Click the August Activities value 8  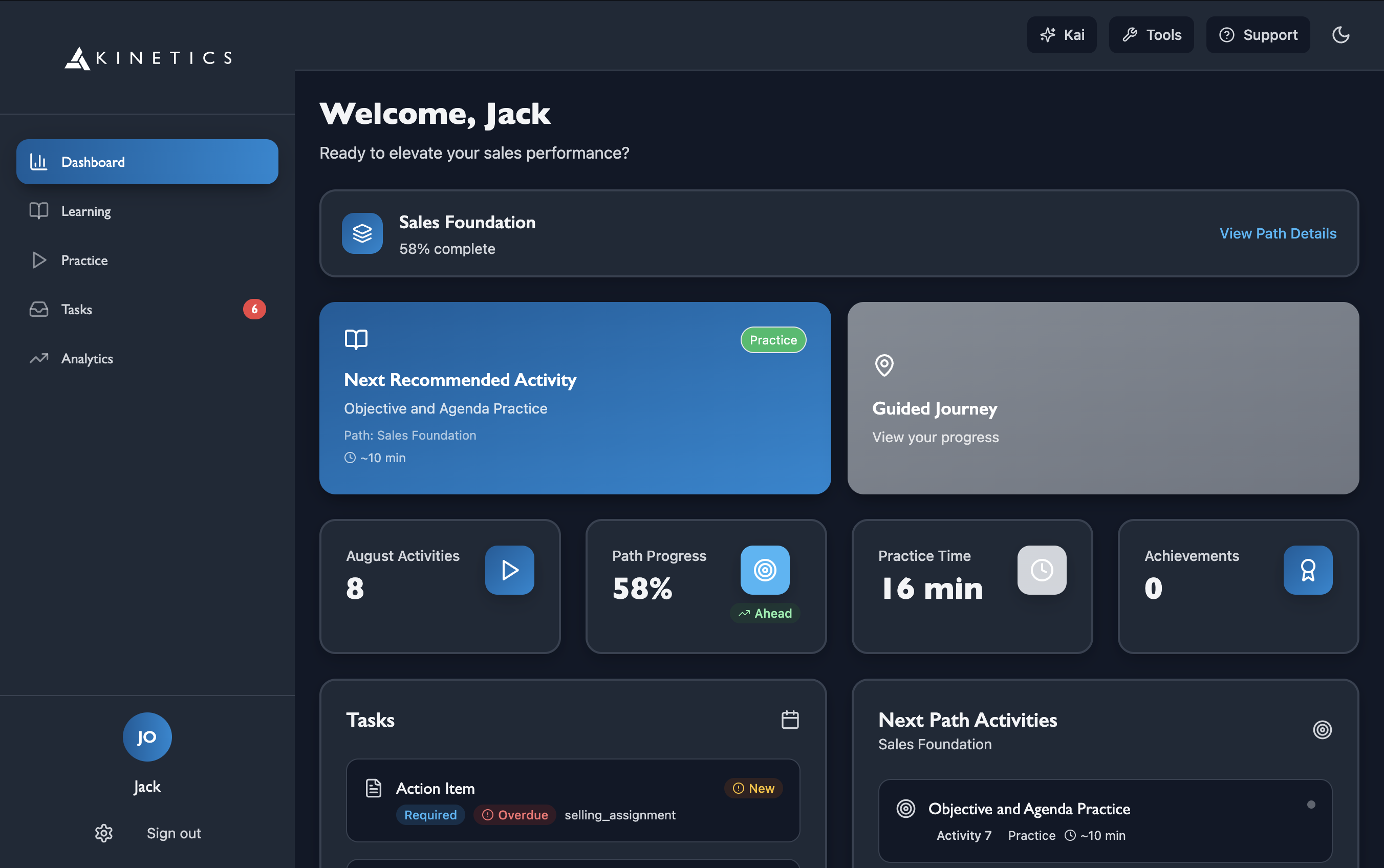click(355, 589)
